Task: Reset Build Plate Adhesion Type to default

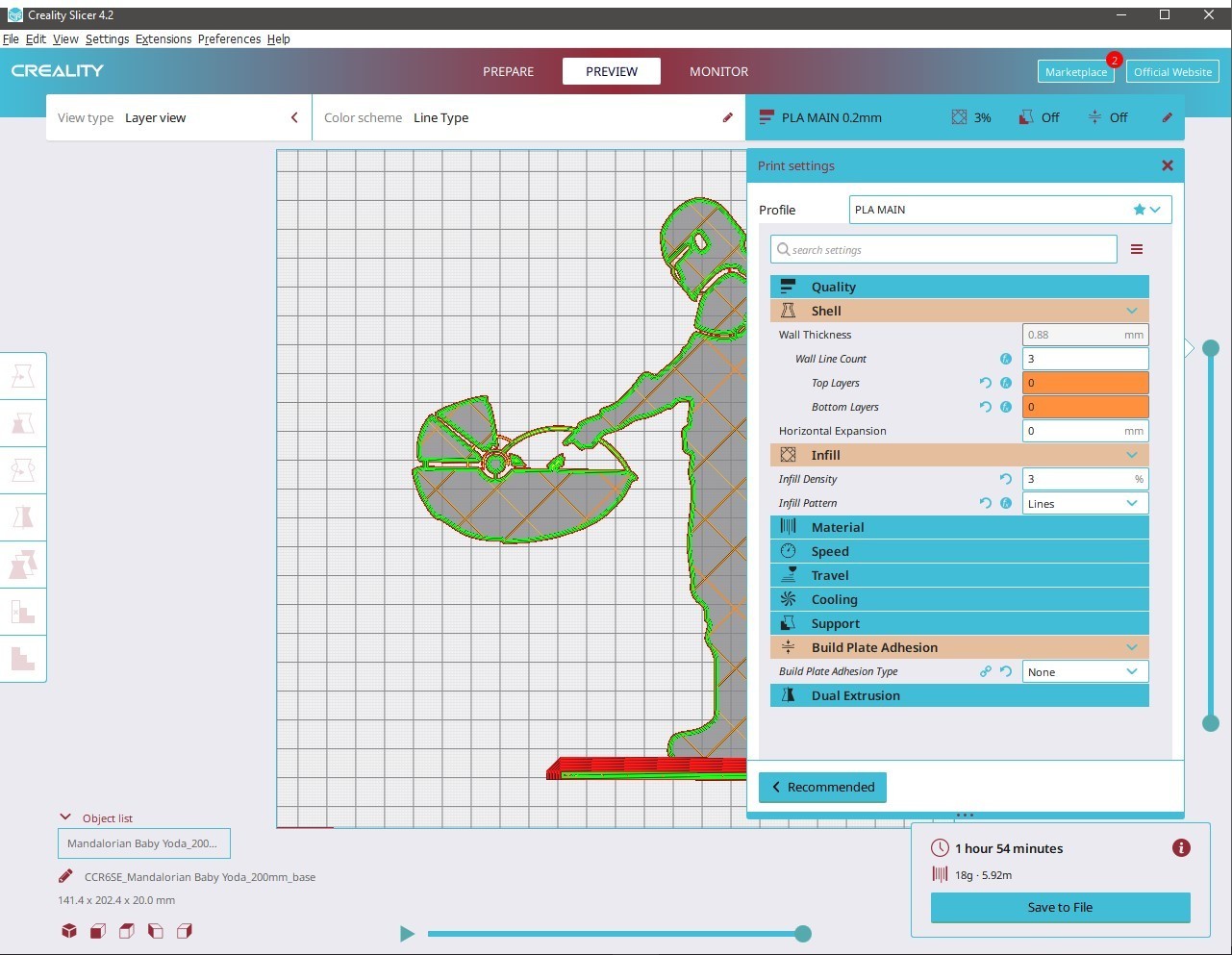Action: click(1006, 671)
